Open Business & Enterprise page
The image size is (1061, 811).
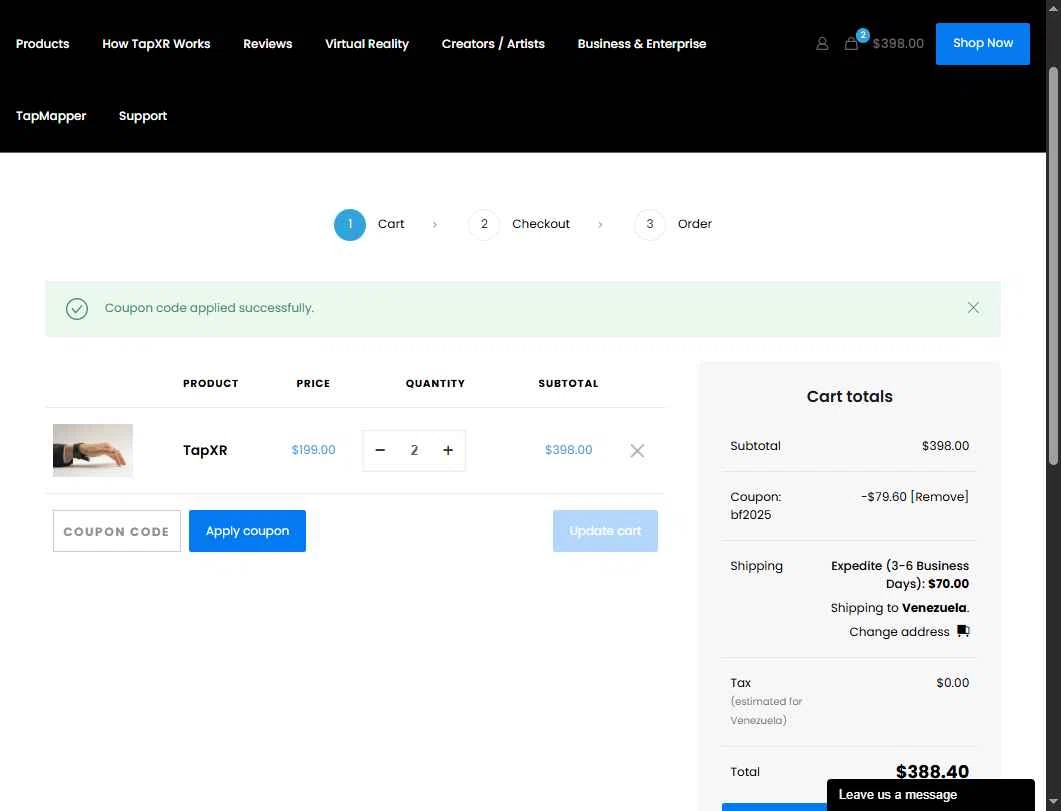[x=641, y=43]
